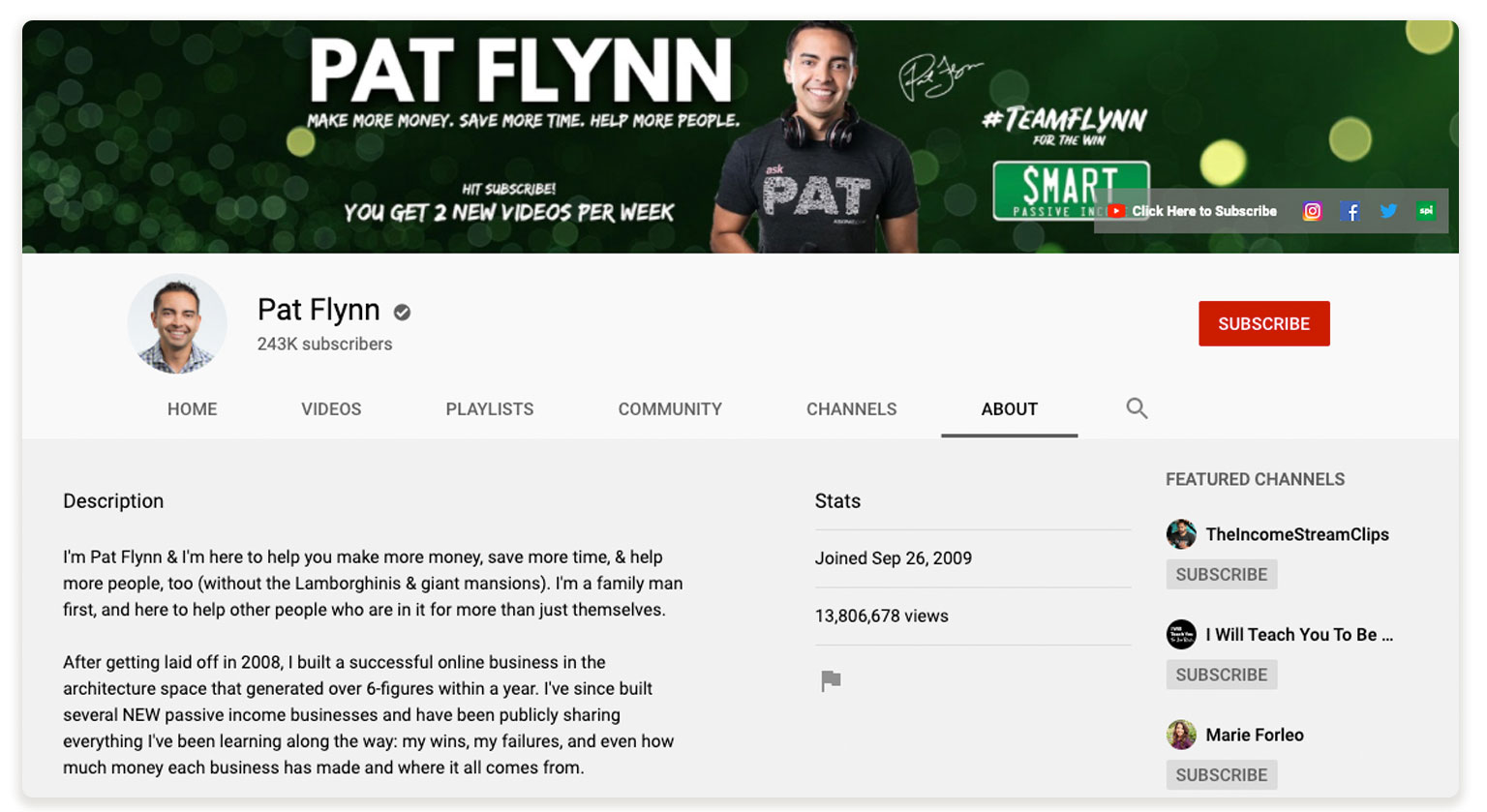Open I Will Teach You To Be channel link
This screenshot has height=812, width=1487.
[x=1299, y=635]
